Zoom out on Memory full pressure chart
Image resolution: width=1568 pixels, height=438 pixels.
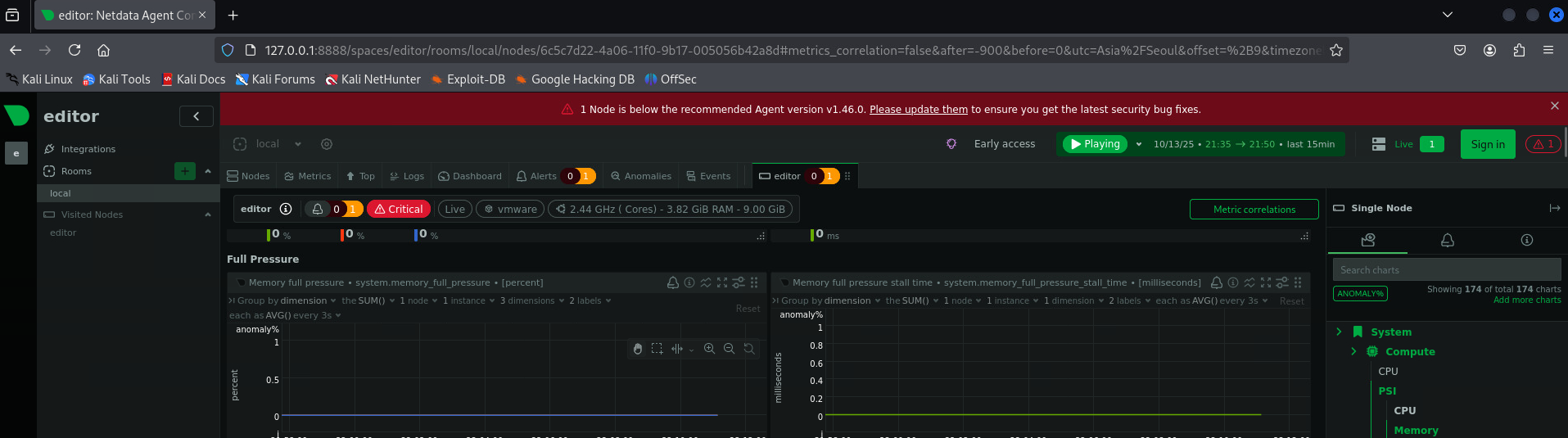point(729,349)
